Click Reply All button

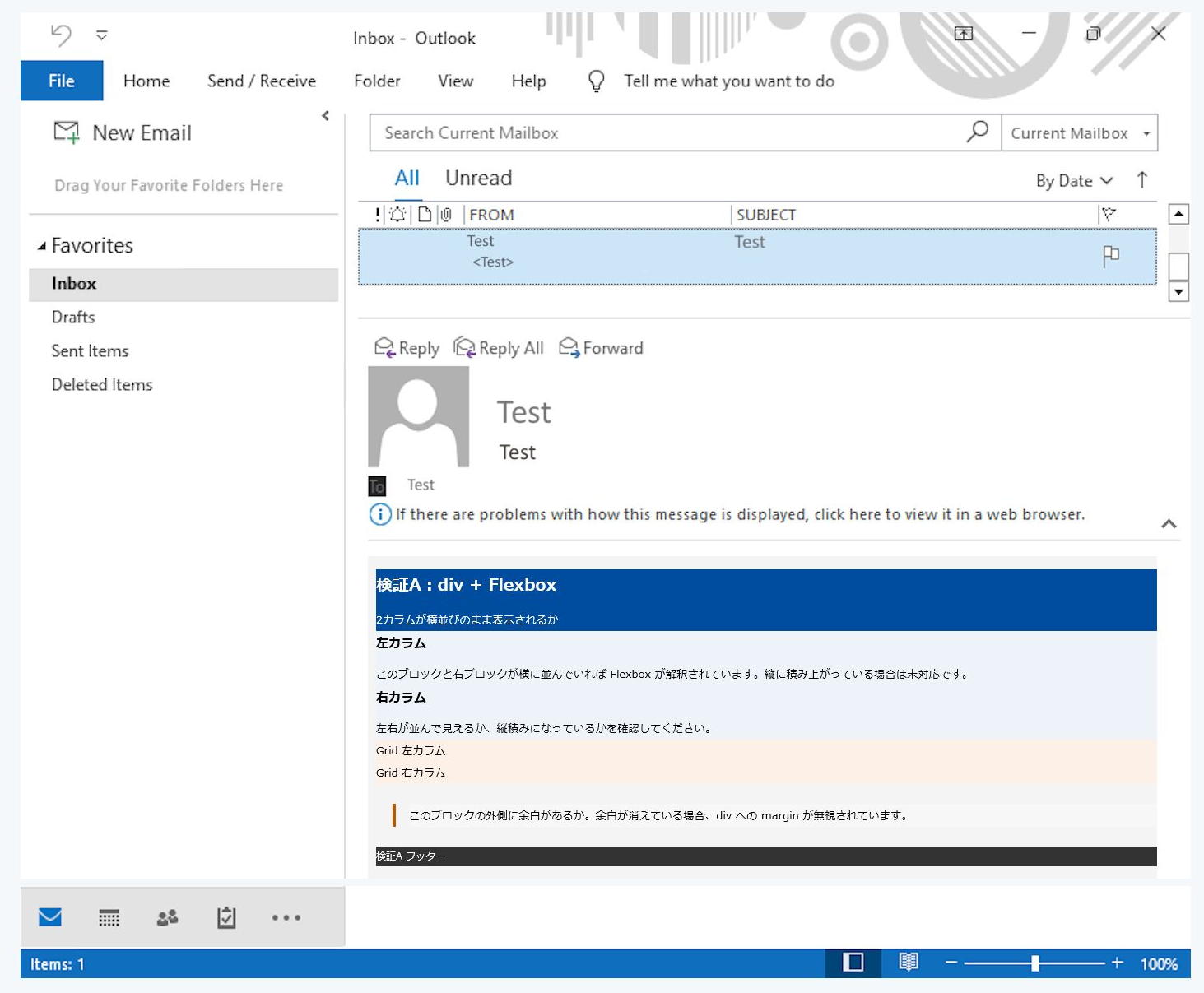coord(499,348)
